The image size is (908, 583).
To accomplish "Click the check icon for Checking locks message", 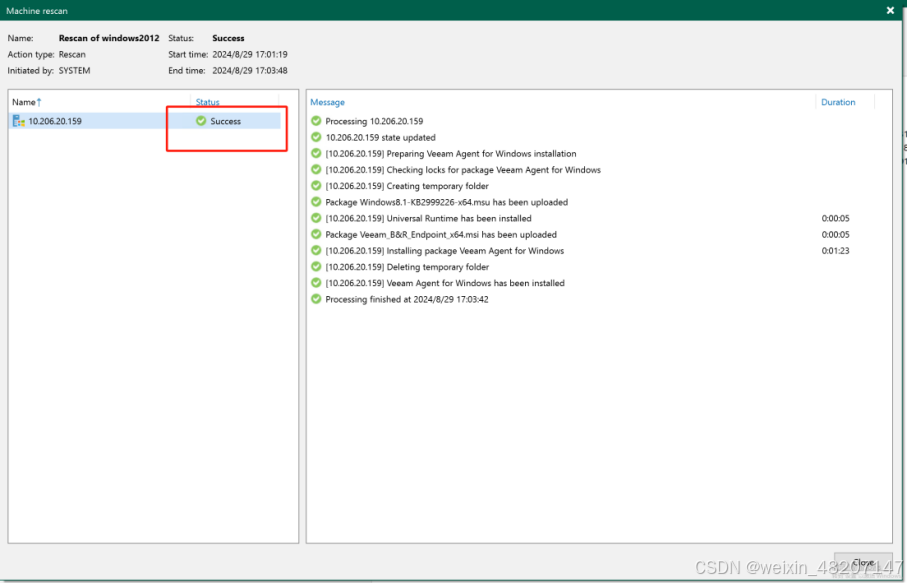I will [316, 170].
